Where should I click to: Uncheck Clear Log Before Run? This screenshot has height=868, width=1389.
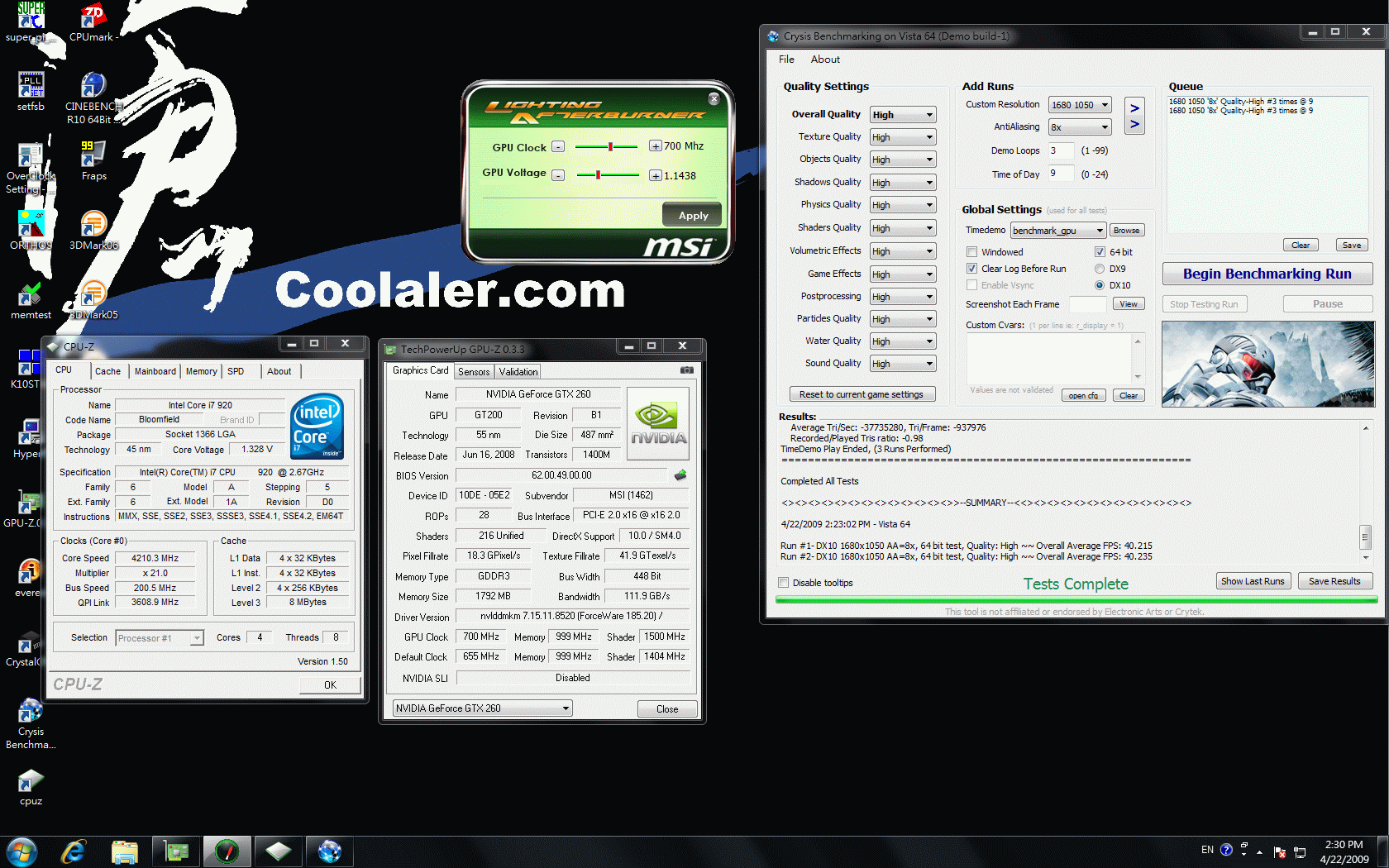point(972,269)
